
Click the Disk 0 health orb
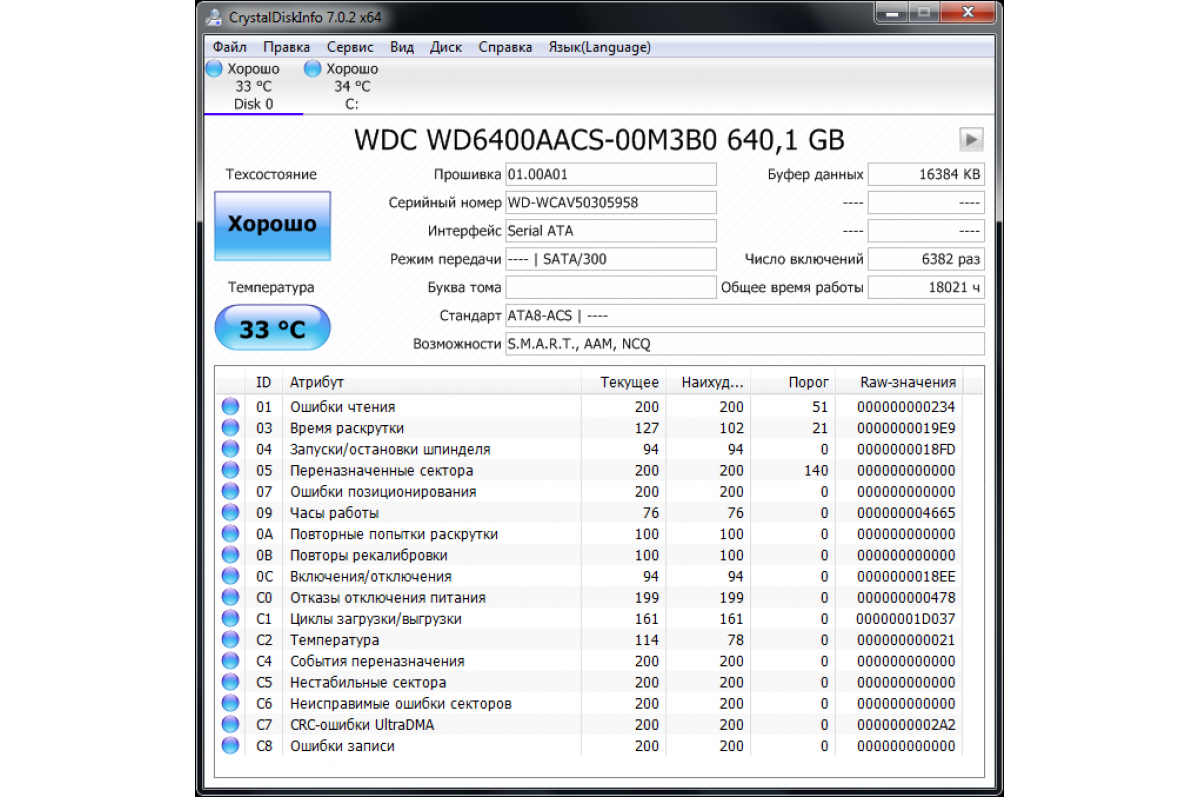(x=214, y=68)
